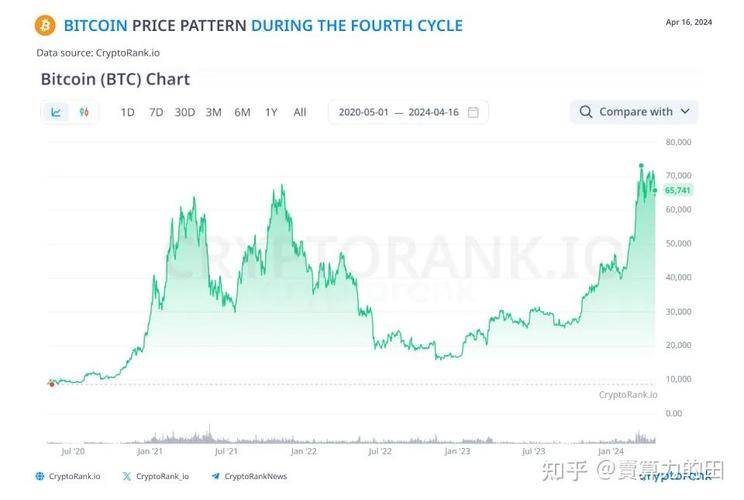Select the 7D time range
Image resolution: width=744 pixels, height=500 pixels.
[x=156, y=112]
